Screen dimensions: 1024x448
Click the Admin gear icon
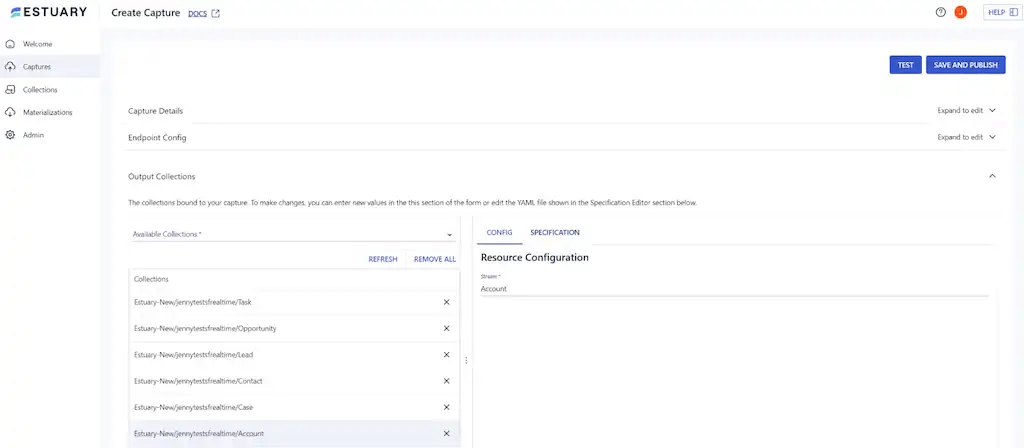pyautogui.click(x=10, y=135)
